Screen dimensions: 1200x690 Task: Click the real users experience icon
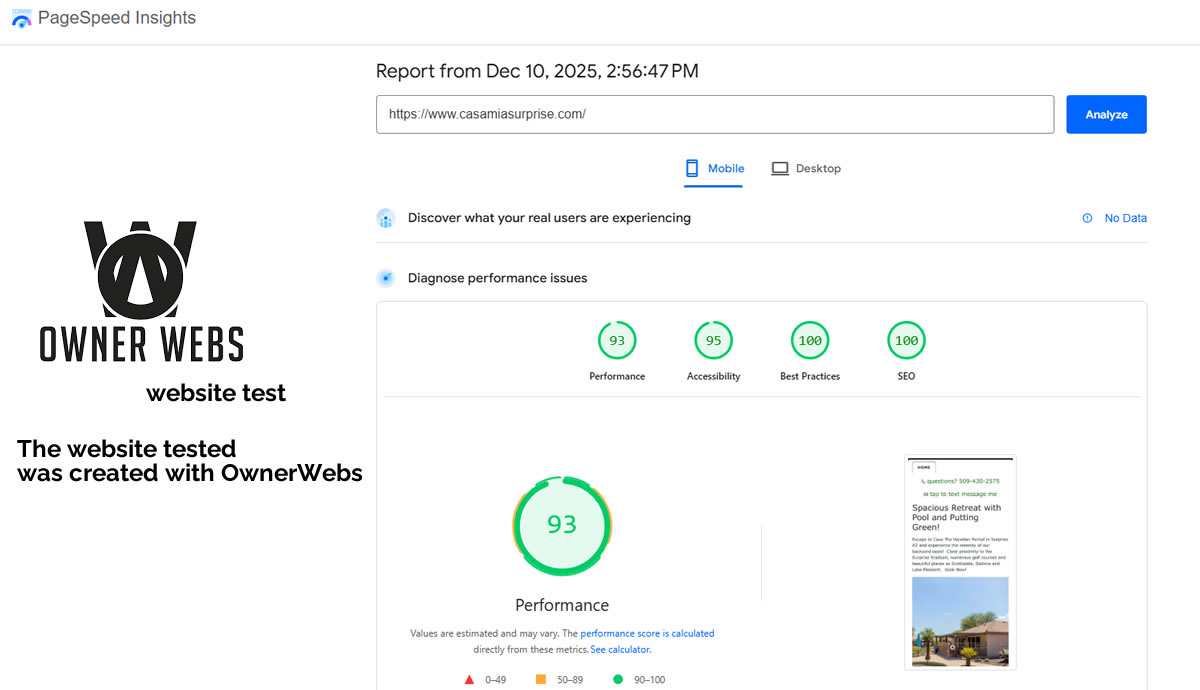click(386, 218)
